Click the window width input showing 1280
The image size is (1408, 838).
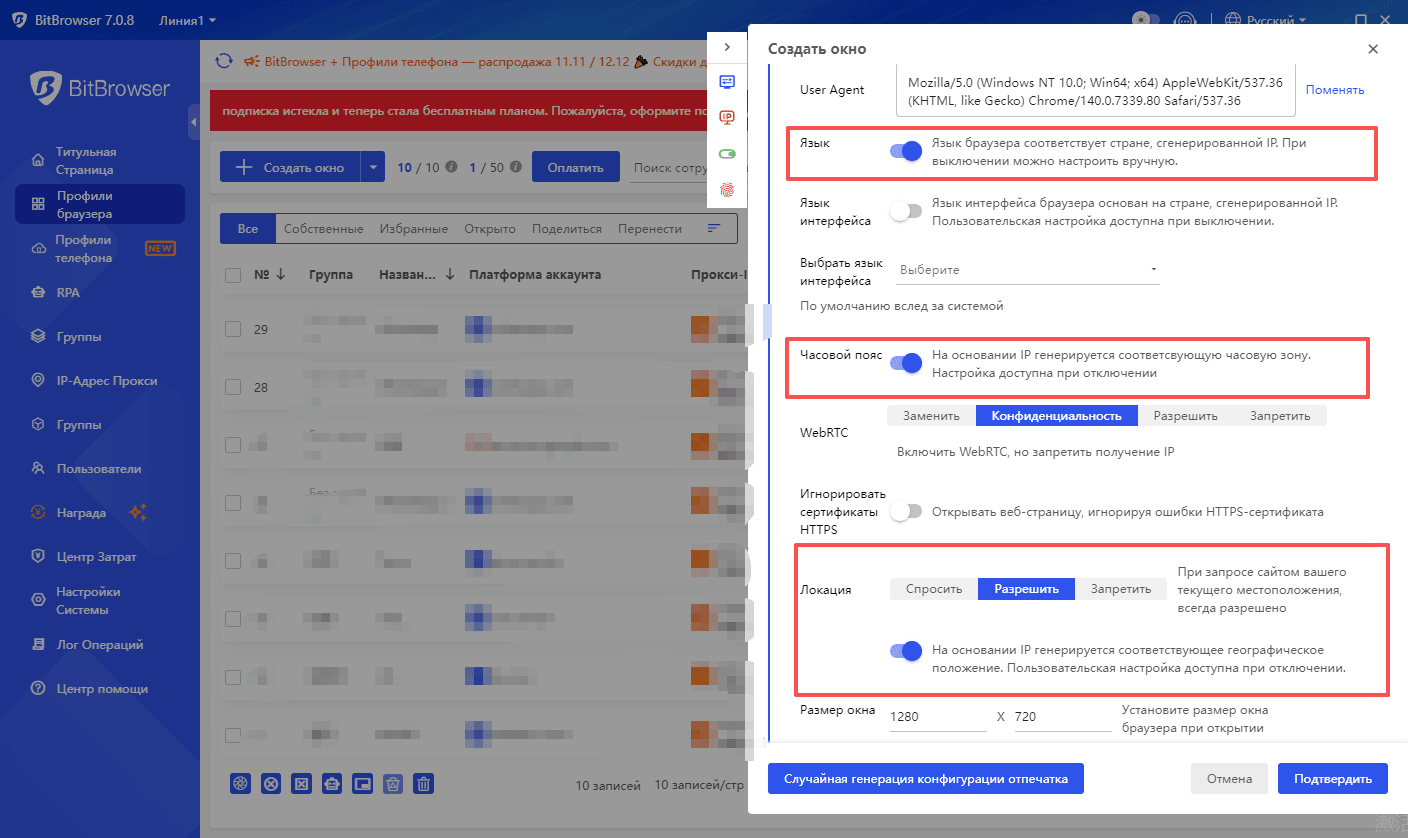coord(936,716)
